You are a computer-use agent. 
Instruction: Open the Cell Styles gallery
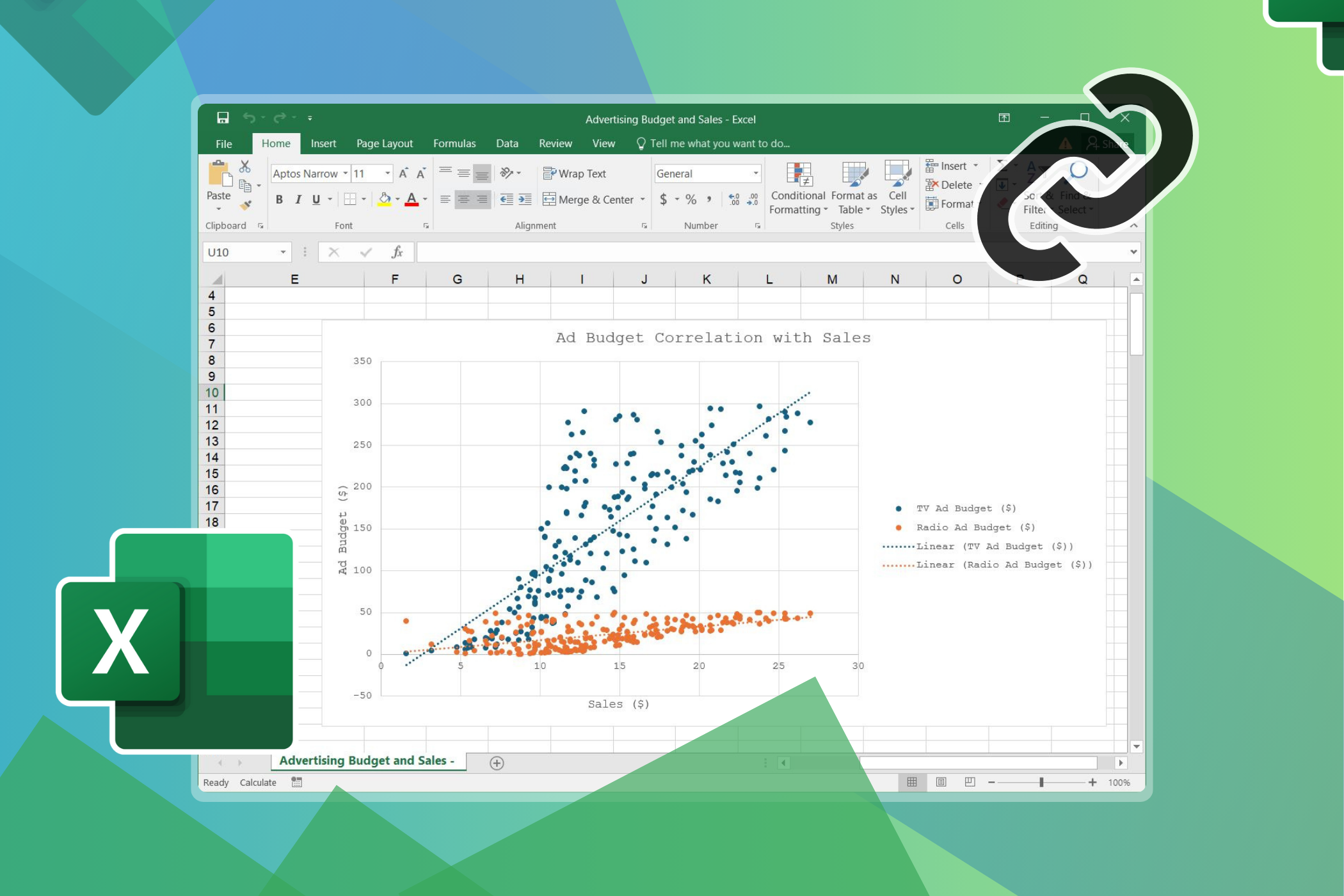[x=896, y=189]
